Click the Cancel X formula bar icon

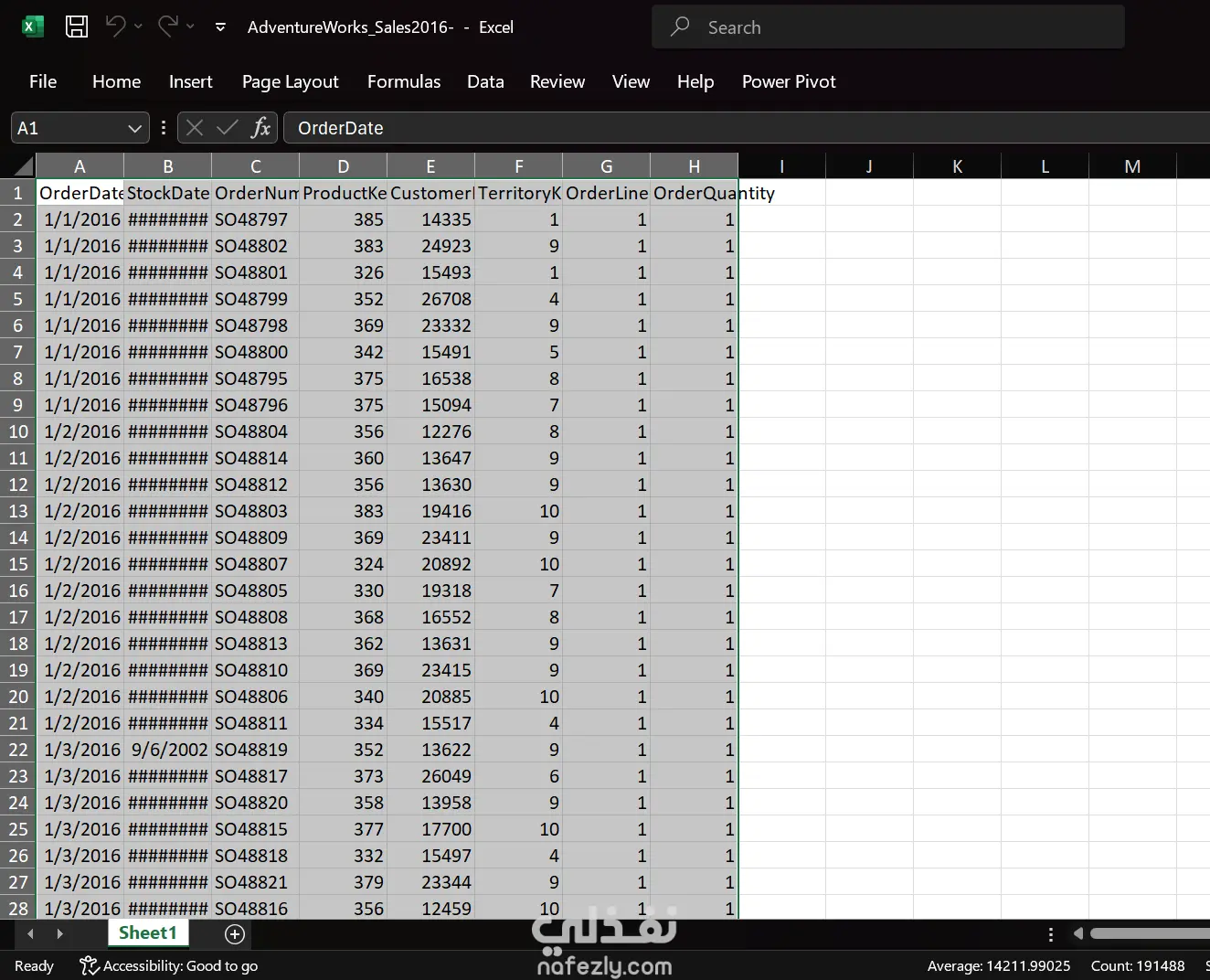(195, 128)
